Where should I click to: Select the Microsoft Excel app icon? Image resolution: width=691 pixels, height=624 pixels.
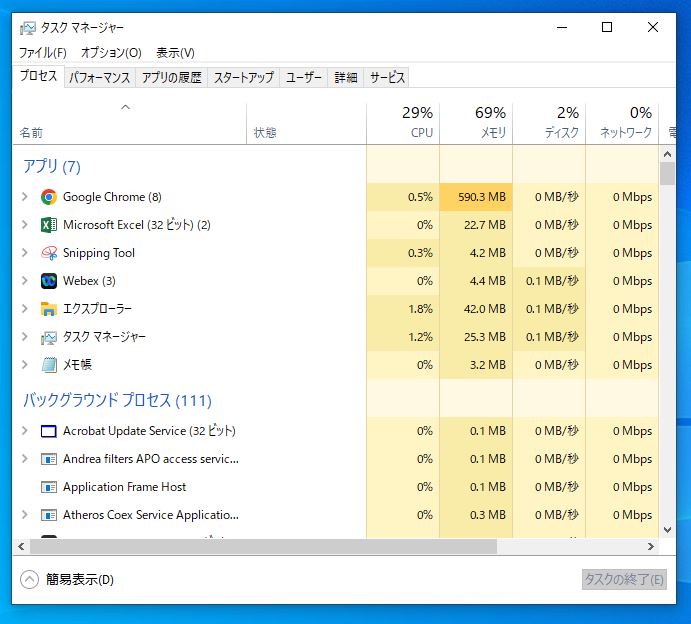click(49, 225)
